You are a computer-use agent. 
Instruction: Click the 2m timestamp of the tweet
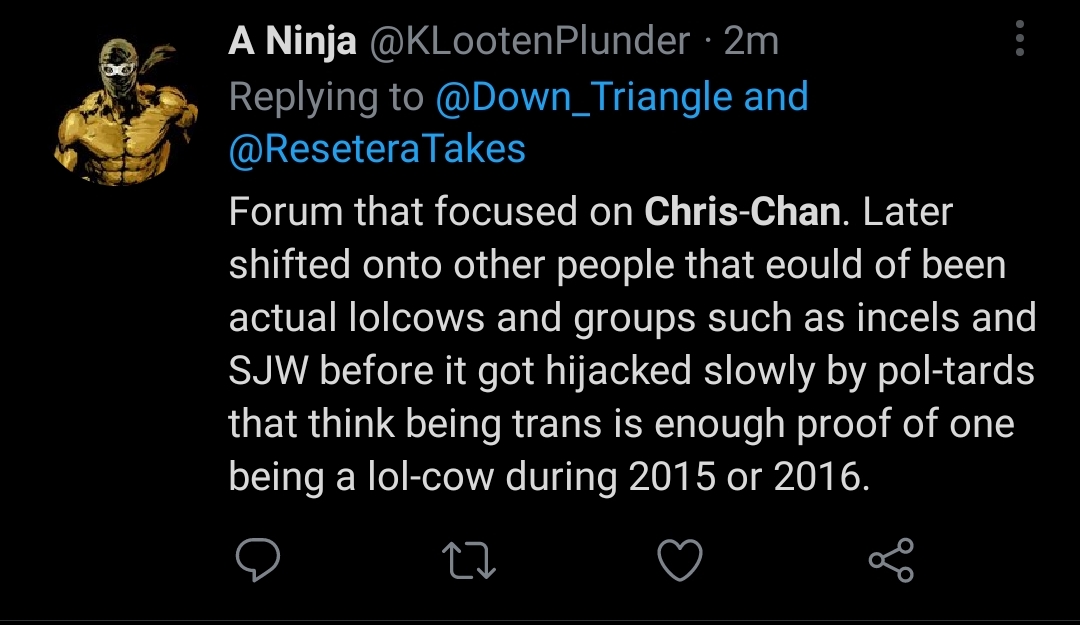click(750, 41)
